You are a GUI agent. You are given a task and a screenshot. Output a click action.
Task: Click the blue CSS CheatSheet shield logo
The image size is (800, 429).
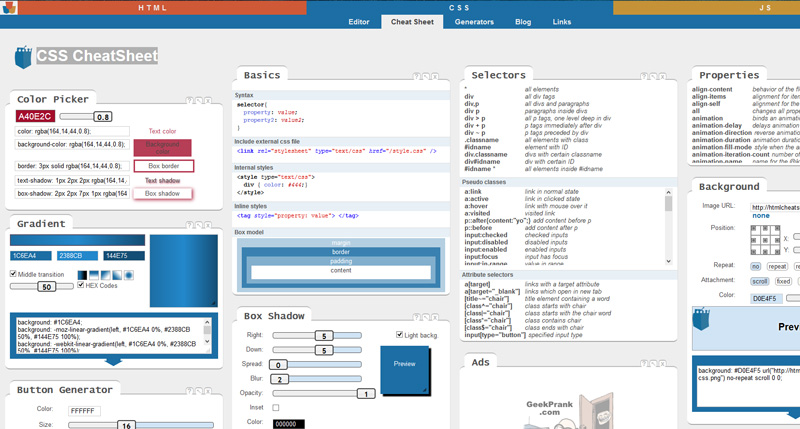click(23, 57)
